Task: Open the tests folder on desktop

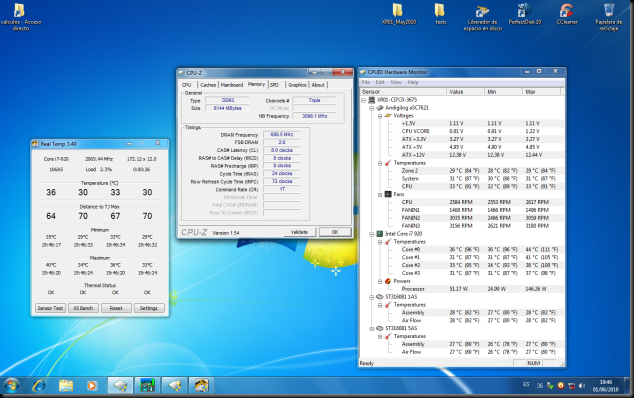Action: (440, 14)
